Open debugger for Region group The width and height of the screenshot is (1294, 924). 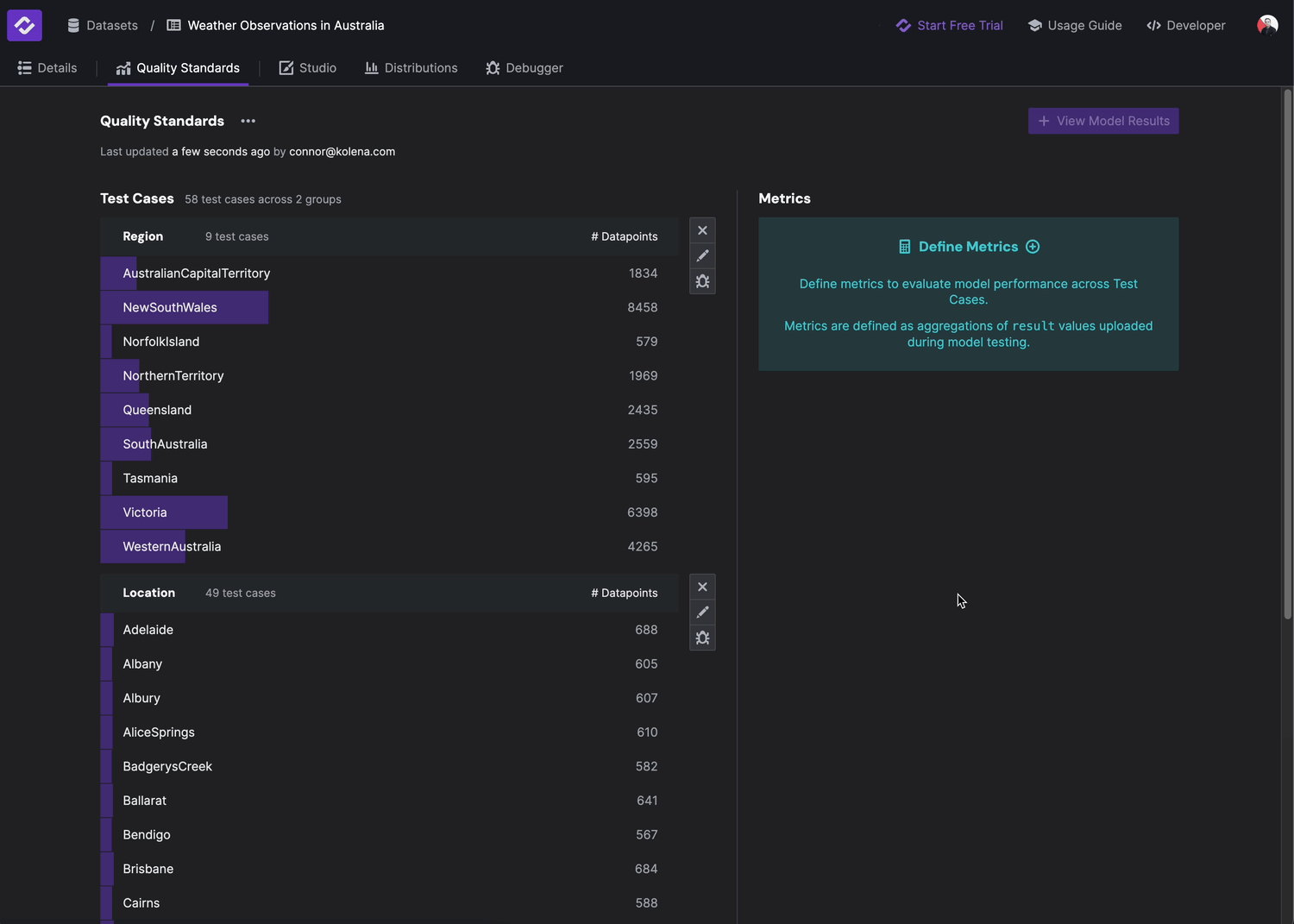point(702,281)
